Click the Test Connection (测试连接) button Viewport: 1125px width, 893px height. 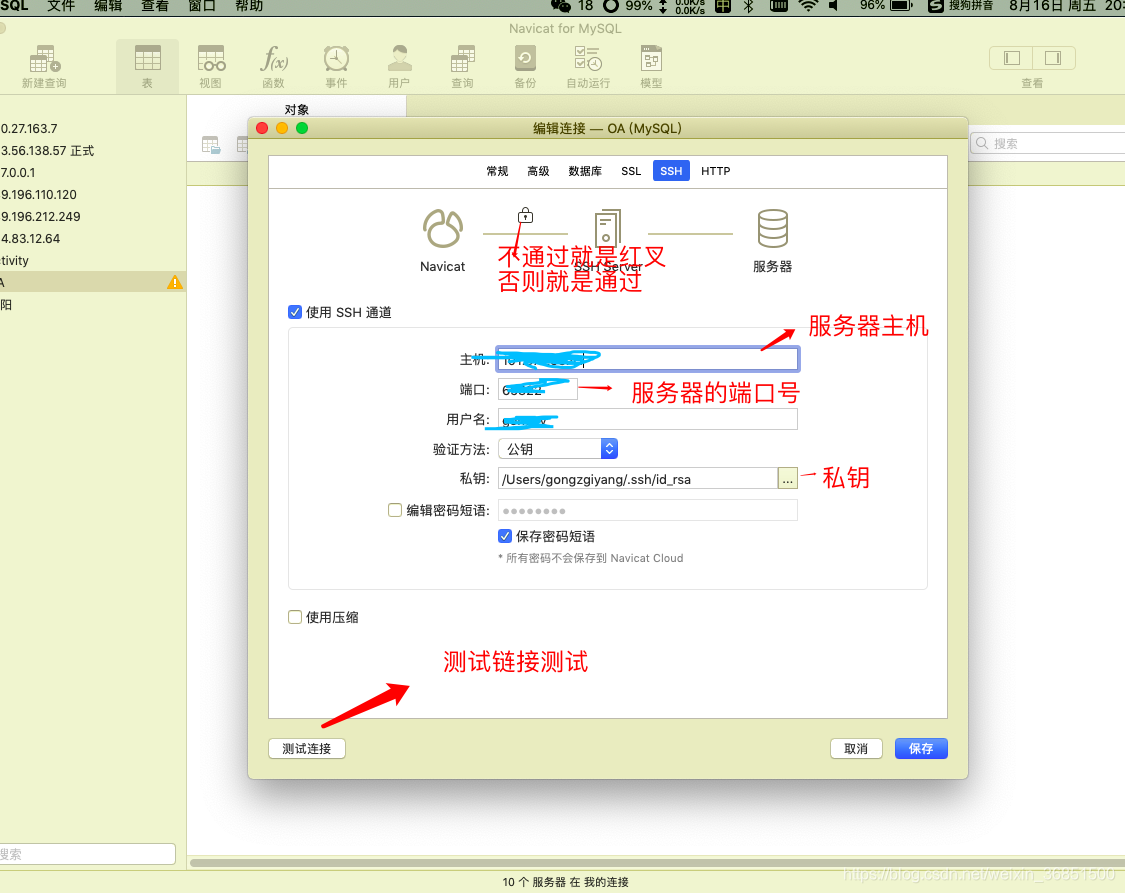pos(307,748)
